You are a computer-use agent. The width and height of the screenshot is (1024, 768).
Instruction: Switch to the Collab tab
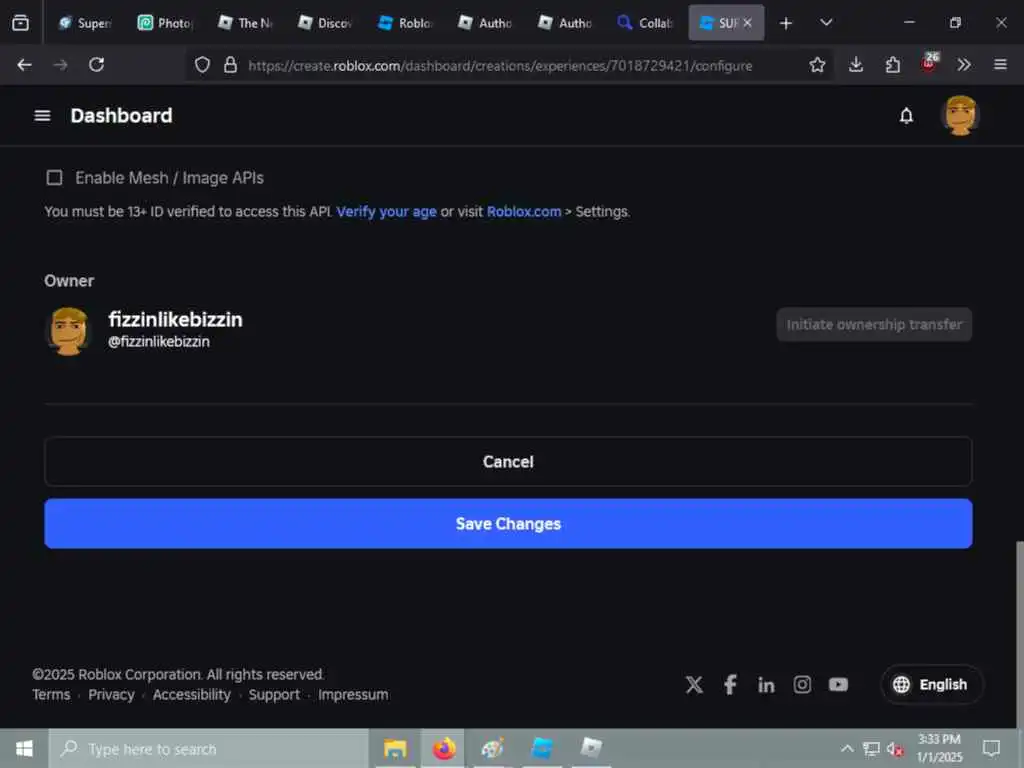(645, 23)
